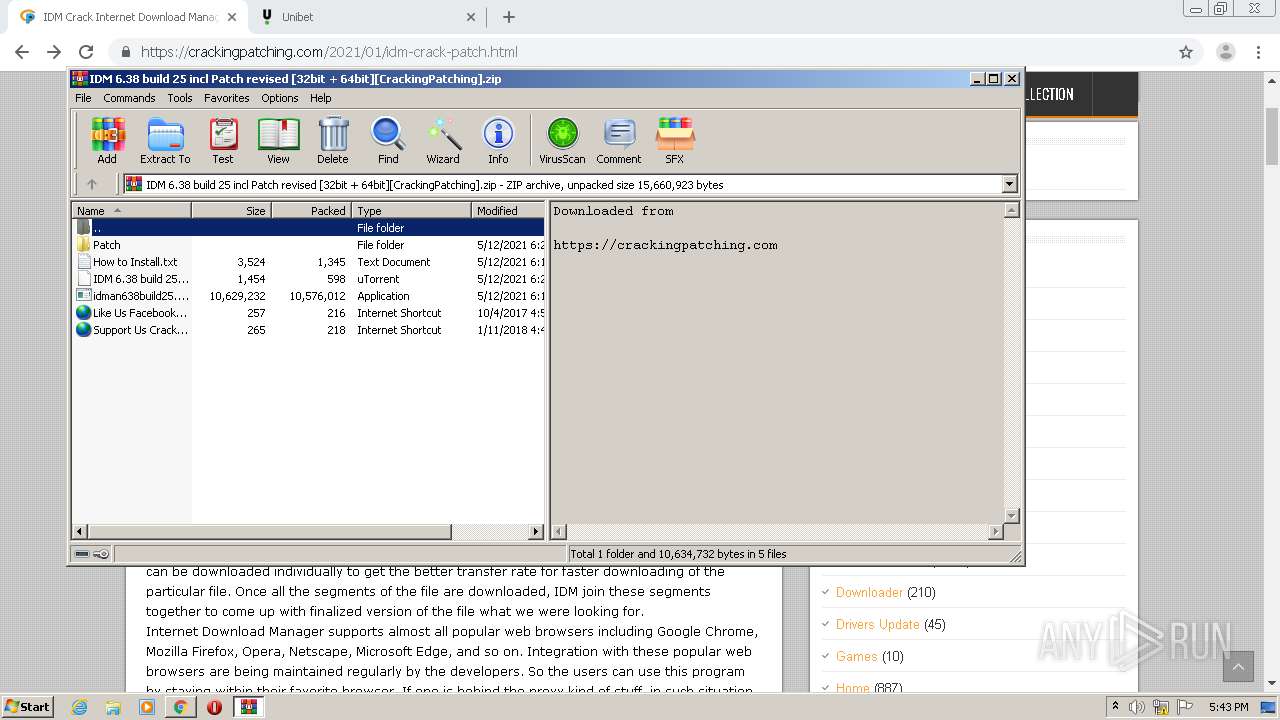The width and height of the screenshot is (1280, 720).
Task: Go back in Chrome browser
Action: 22,52
